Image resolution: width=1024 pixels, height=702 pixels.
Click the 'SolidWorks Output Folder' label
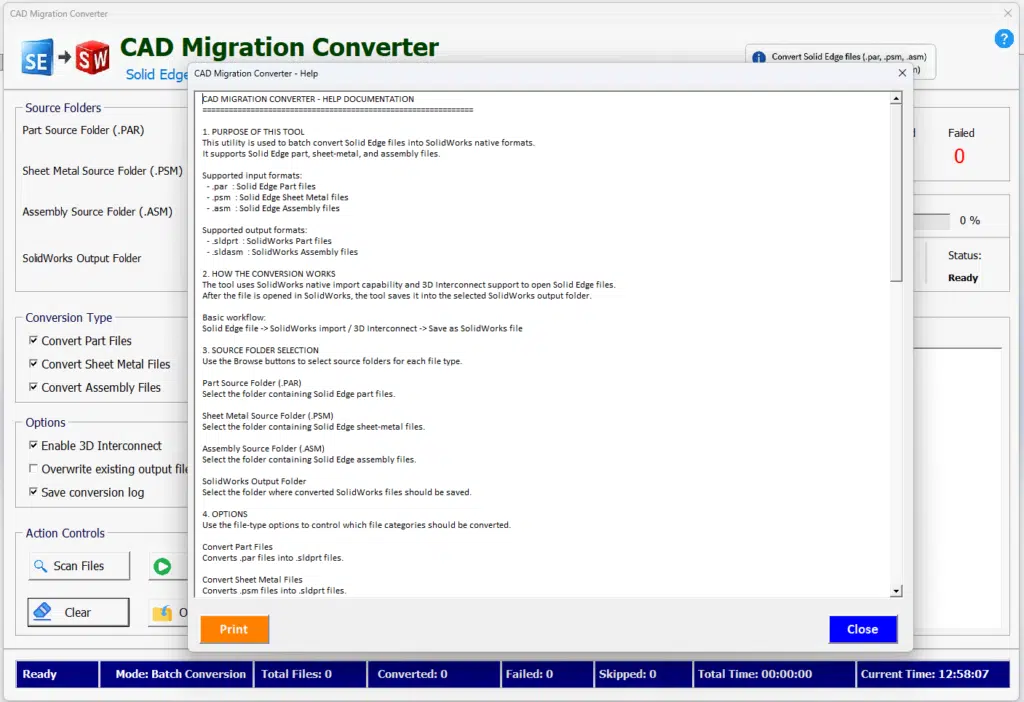click(82, 258)
